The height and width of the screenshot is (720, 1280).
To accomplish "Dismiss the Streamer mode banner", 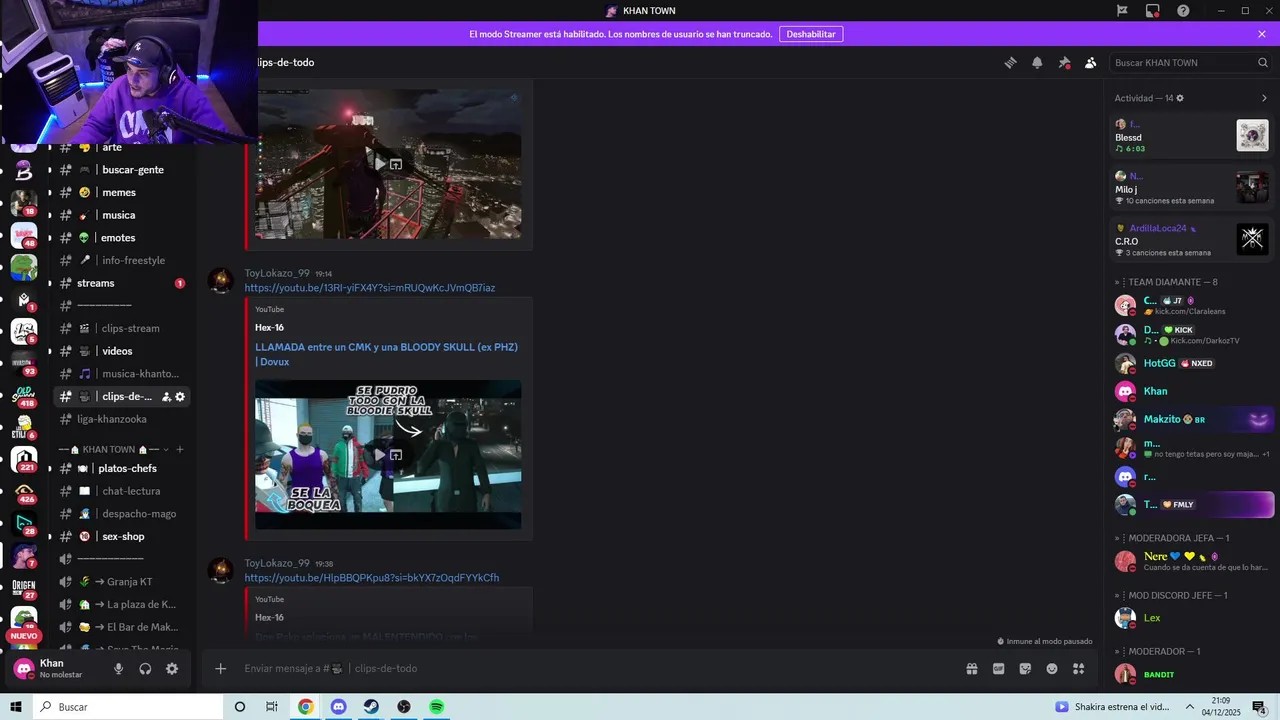I will (1262, 34).
